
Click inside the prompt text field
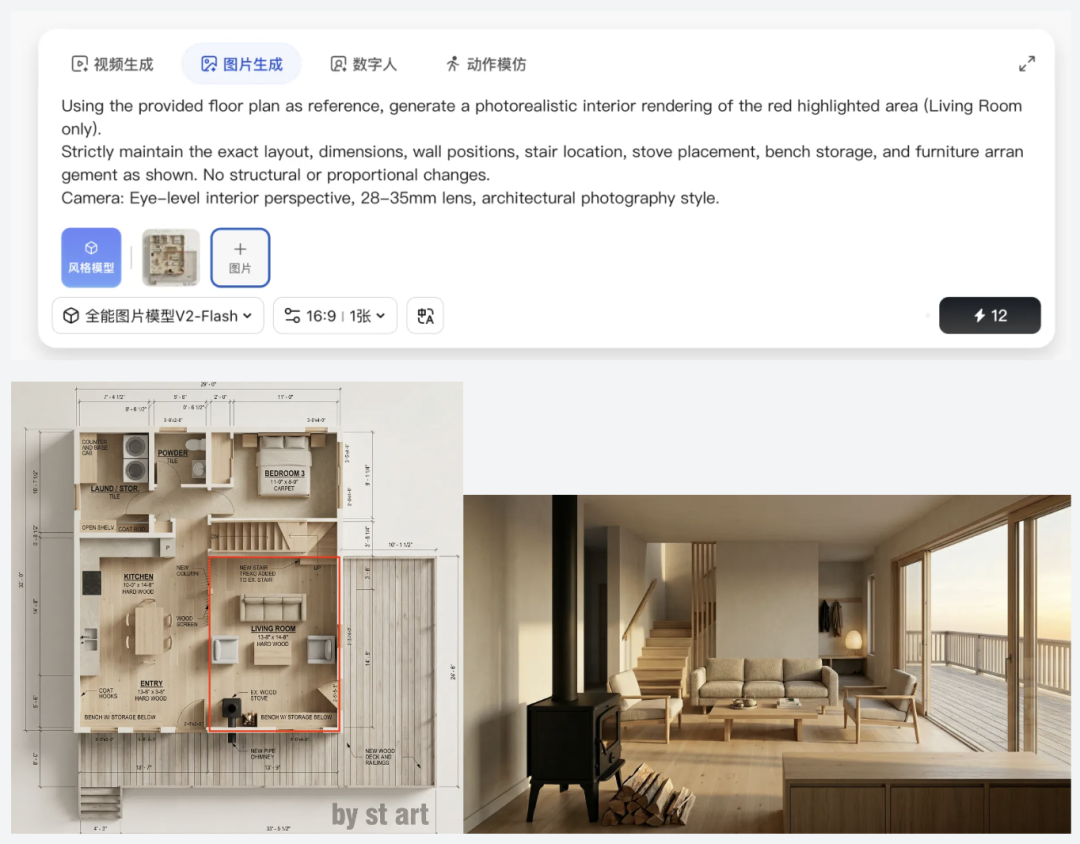(x=543, y=152)
